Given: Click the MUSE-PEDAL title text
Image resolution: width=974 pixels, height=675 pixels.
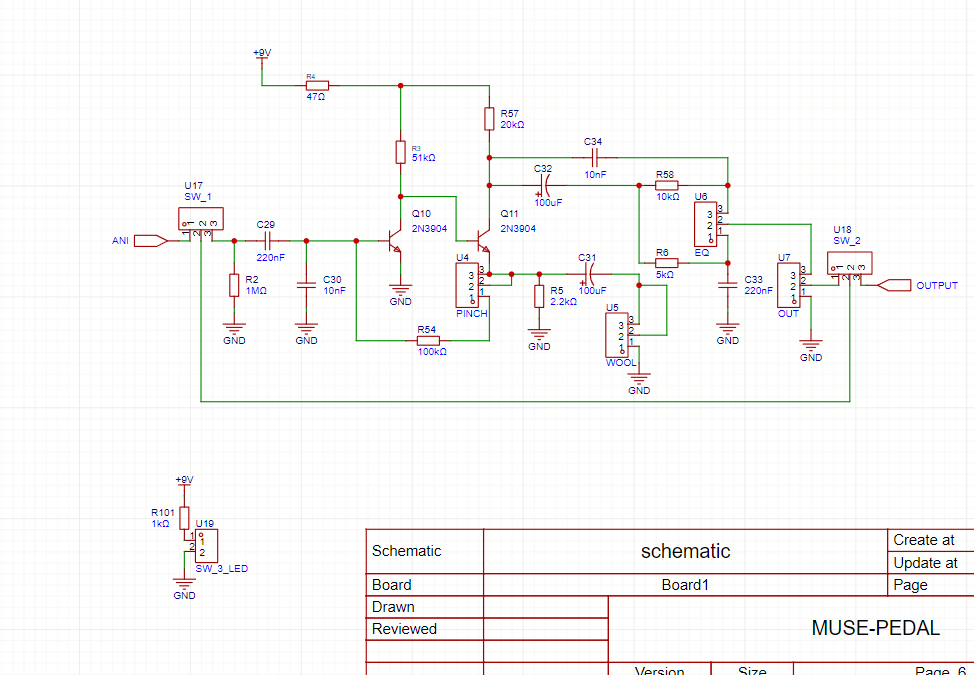Looking at the screenshot, I should click(x=875, y=628).
